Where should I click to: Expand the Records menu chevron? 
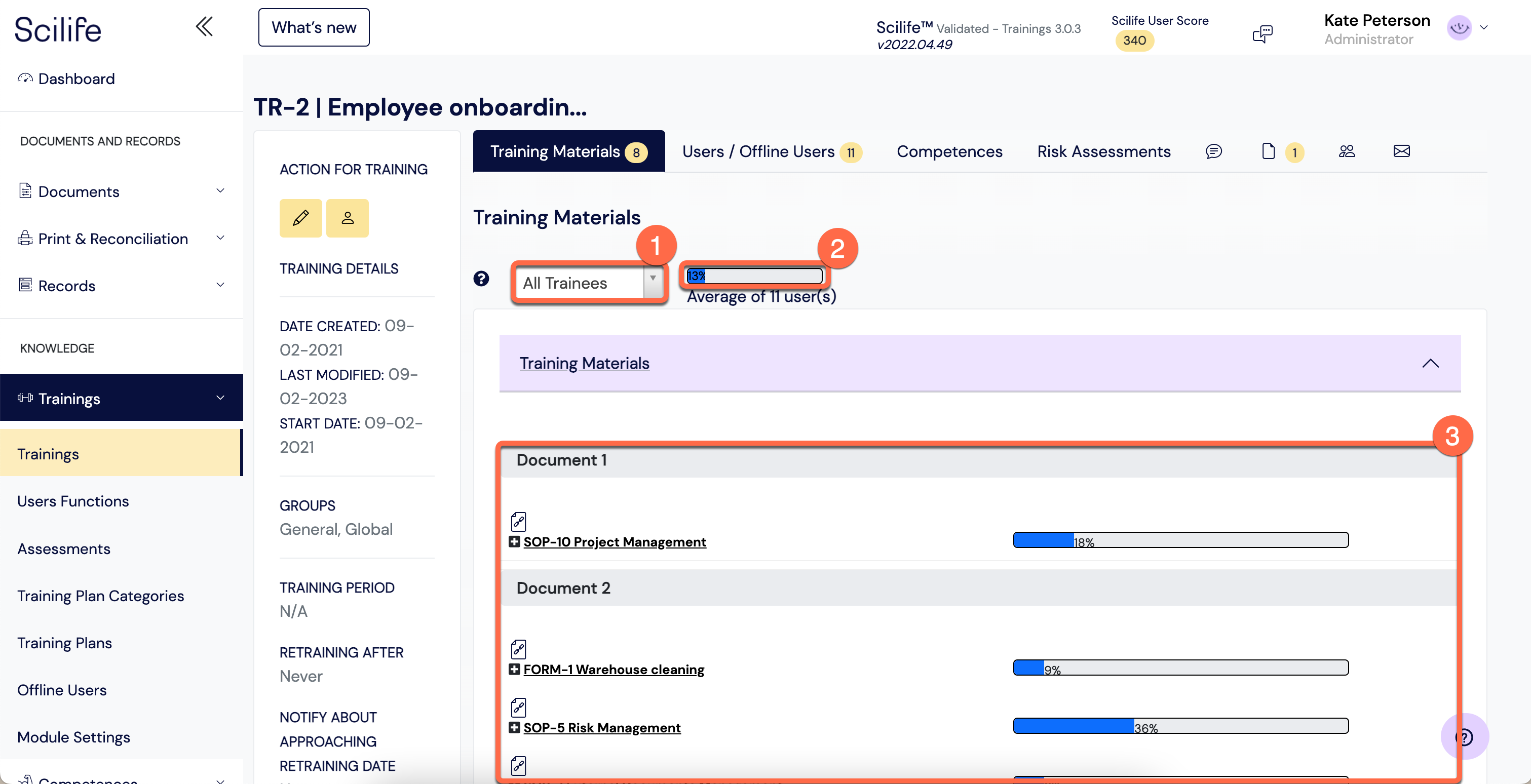pyautogui.click(x=220, y=285)
